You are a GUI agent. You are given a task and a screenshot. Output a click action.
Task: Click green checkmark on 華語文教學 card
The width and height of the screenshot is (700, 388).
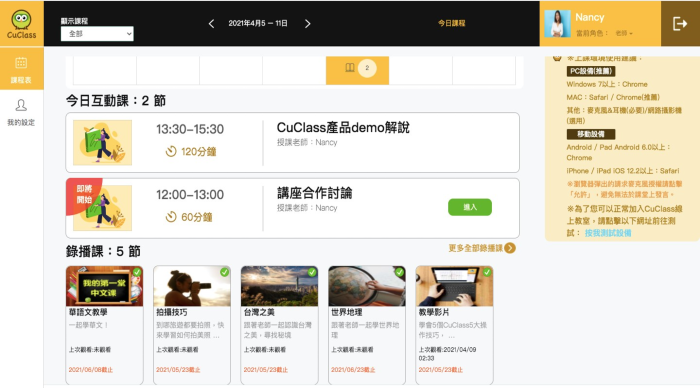click(137, 272)
